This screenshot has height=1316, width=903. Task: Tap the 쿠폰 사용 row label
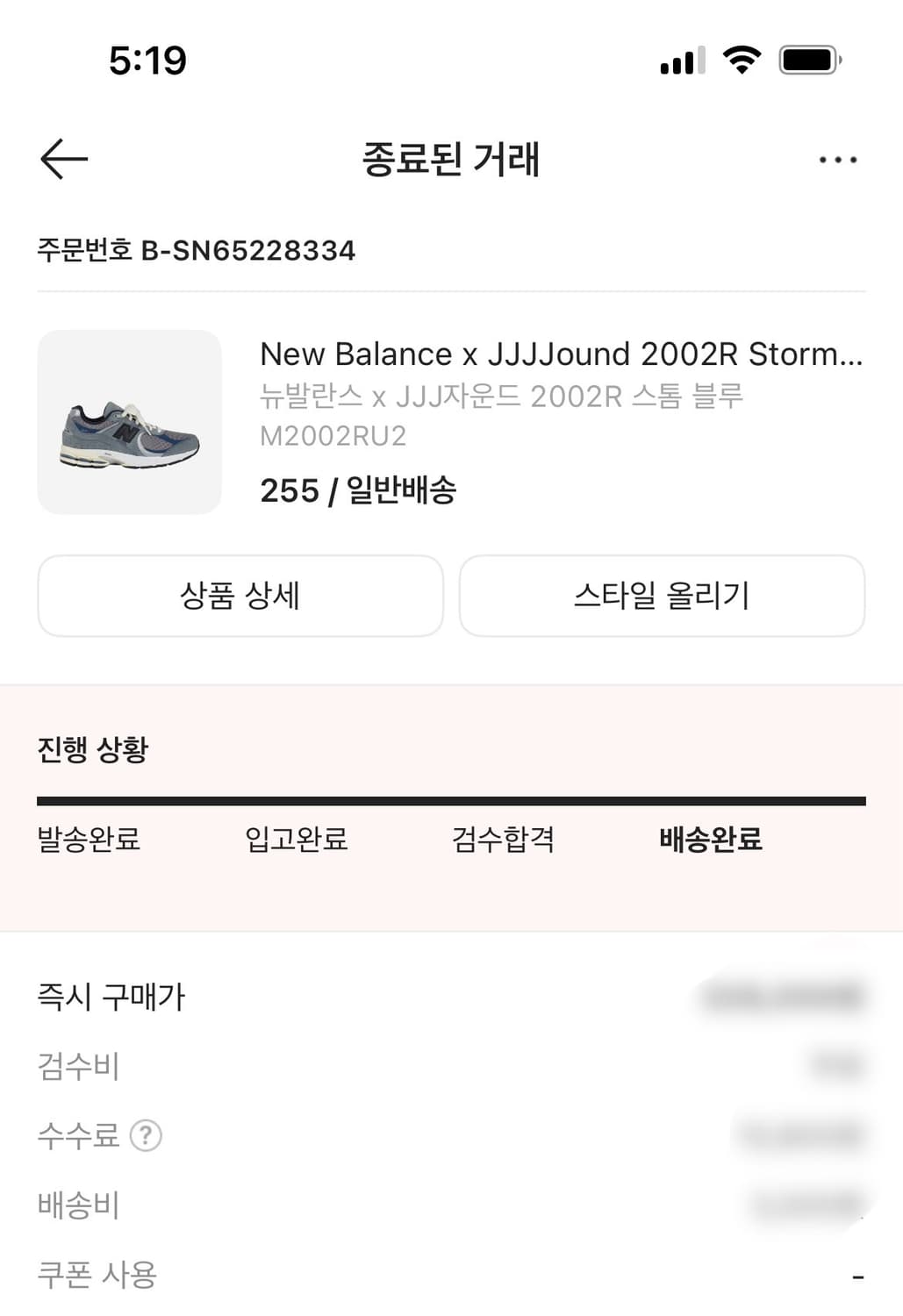pyautogui.click(x=97, y=1274)
